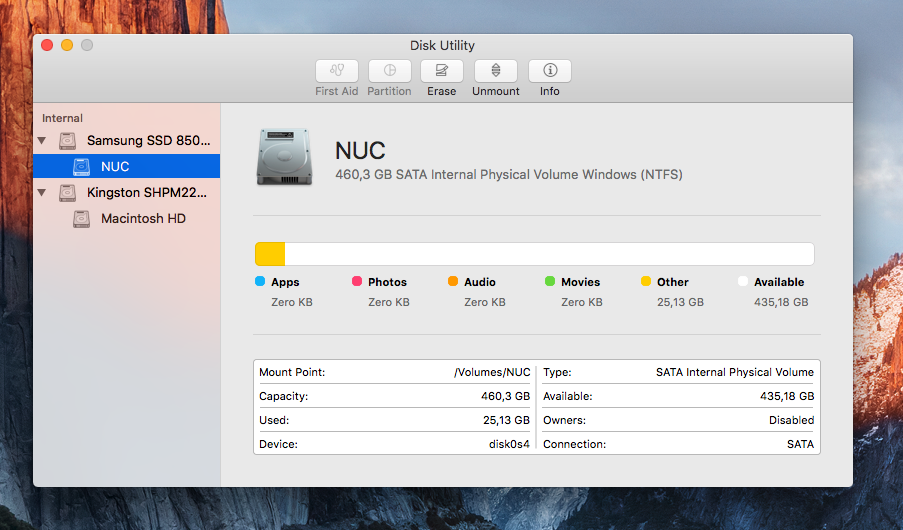
Task: Collapse the Kingston SHPM22 disclosure triangle
Action: (x=42, y=193)
